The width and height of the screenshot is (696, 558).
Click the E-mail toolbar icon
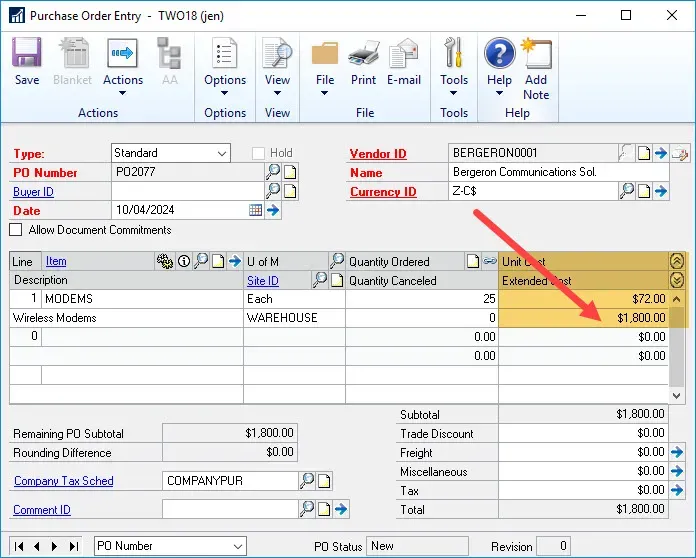pos(404,61)
